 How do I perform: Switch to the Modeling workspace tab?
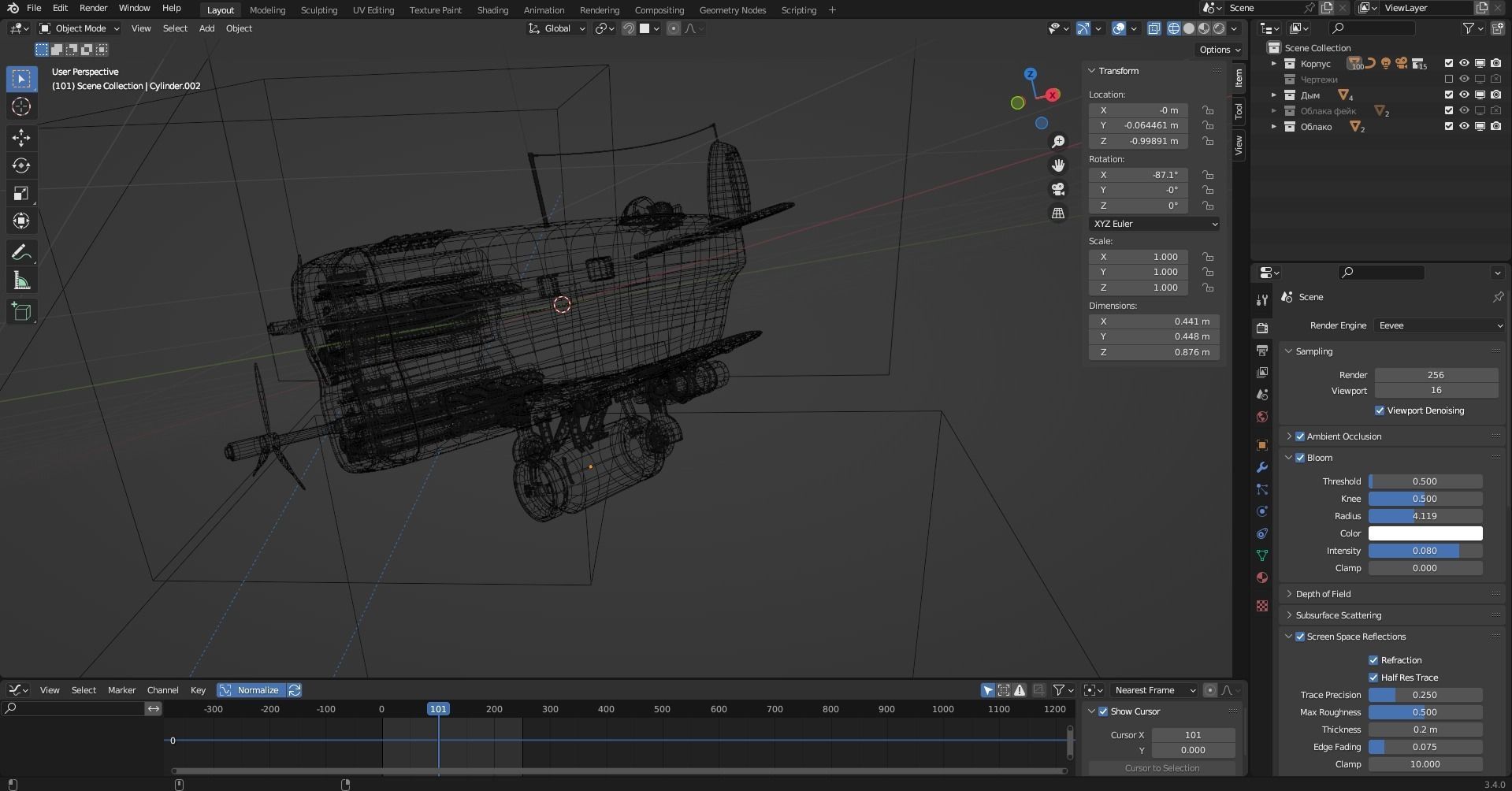pos(267,10)
